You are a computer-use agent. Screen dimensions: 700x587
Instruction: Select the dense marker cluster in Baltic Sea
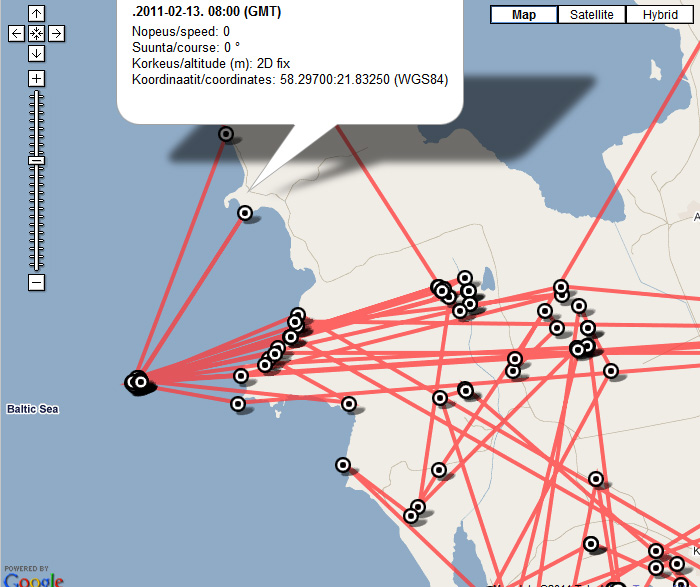tap(139, 381)
